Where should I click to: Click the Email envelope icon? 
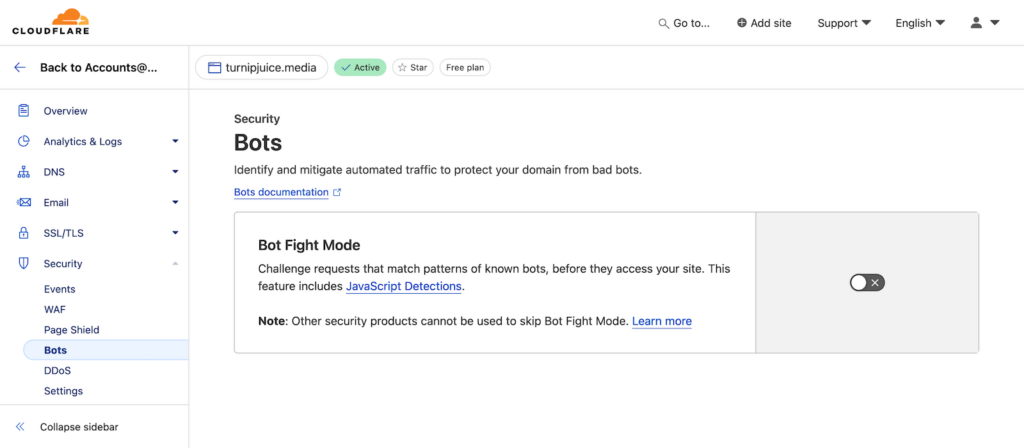(24, 202)
